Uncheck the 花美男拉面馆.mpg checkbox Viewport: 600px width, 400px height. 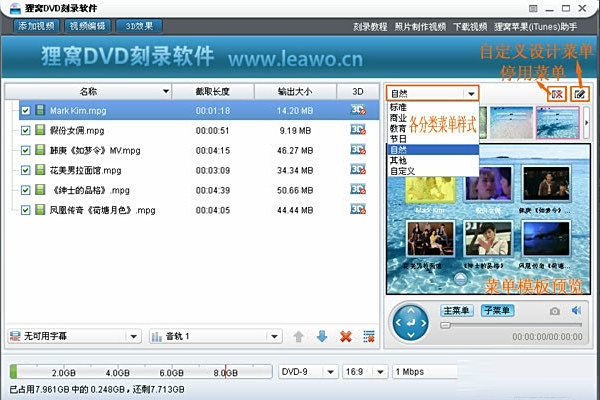pos(26,170)
